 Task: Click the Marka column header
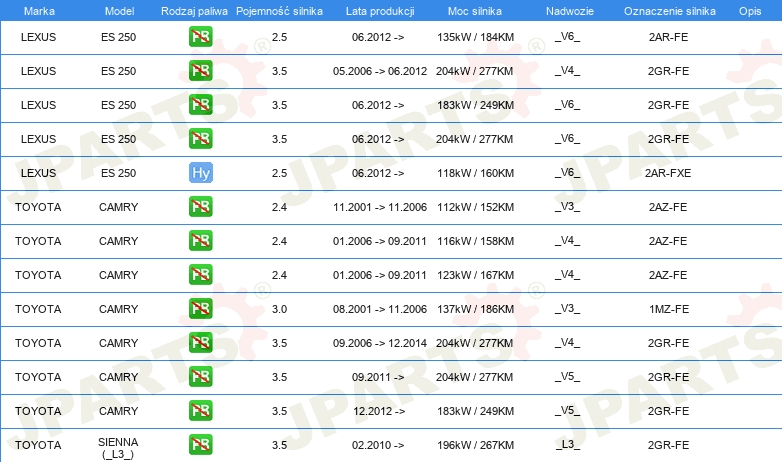(x=39, y=11)
